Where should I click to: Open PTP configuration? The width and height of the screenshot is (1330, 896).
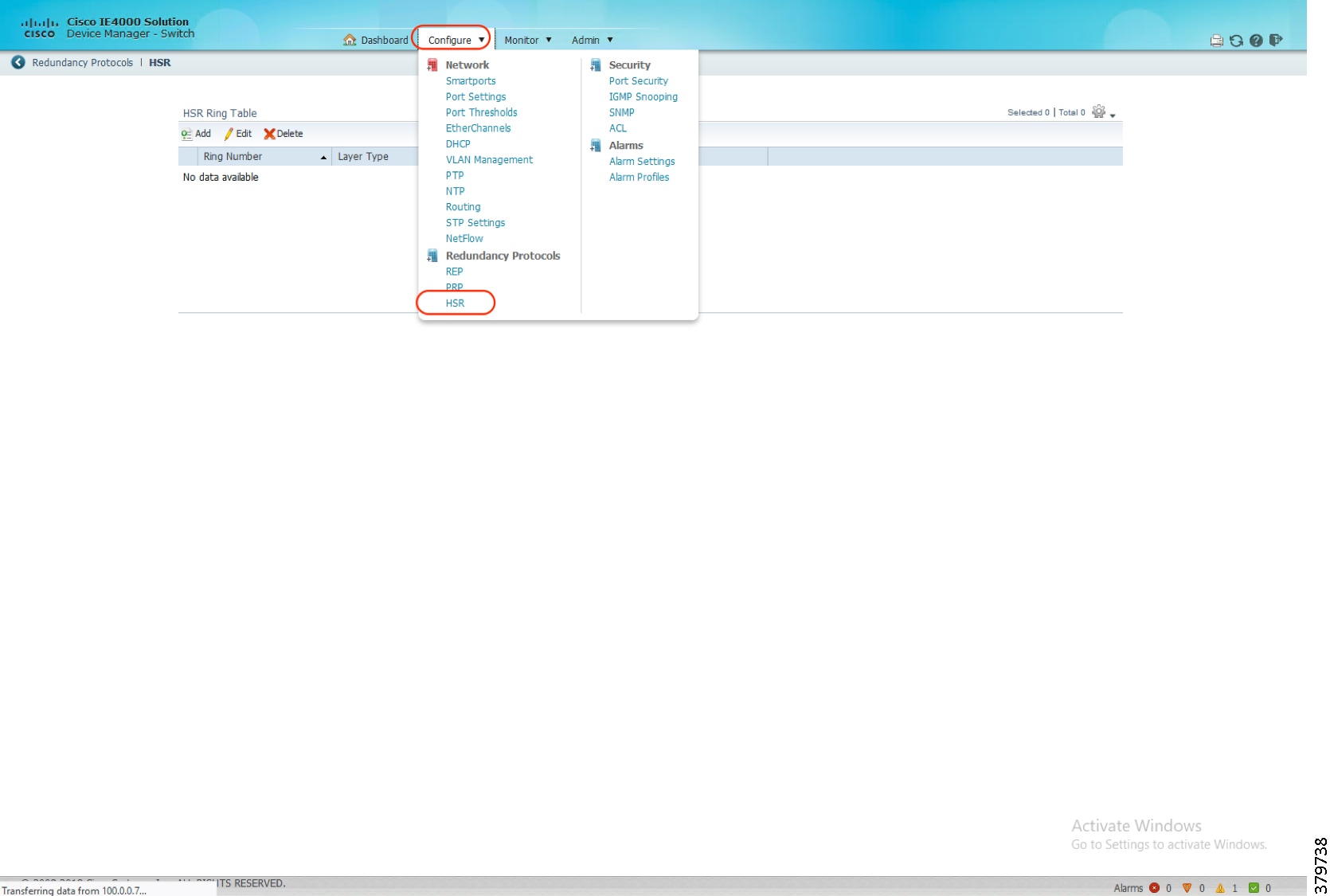click(x=455, y=175)
